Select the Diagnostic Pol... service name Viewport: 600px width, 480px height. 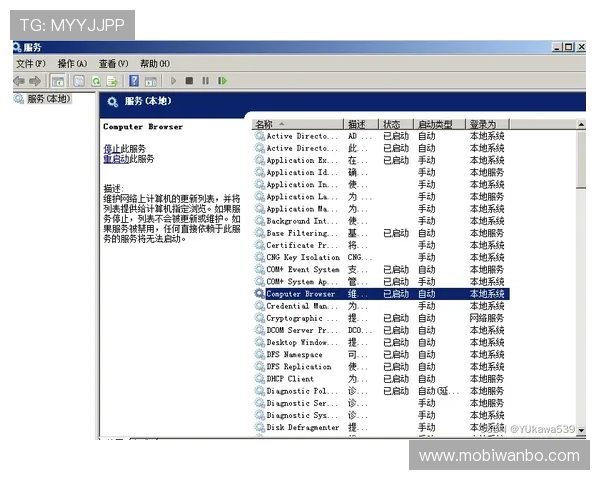click(x=302, y=391)
